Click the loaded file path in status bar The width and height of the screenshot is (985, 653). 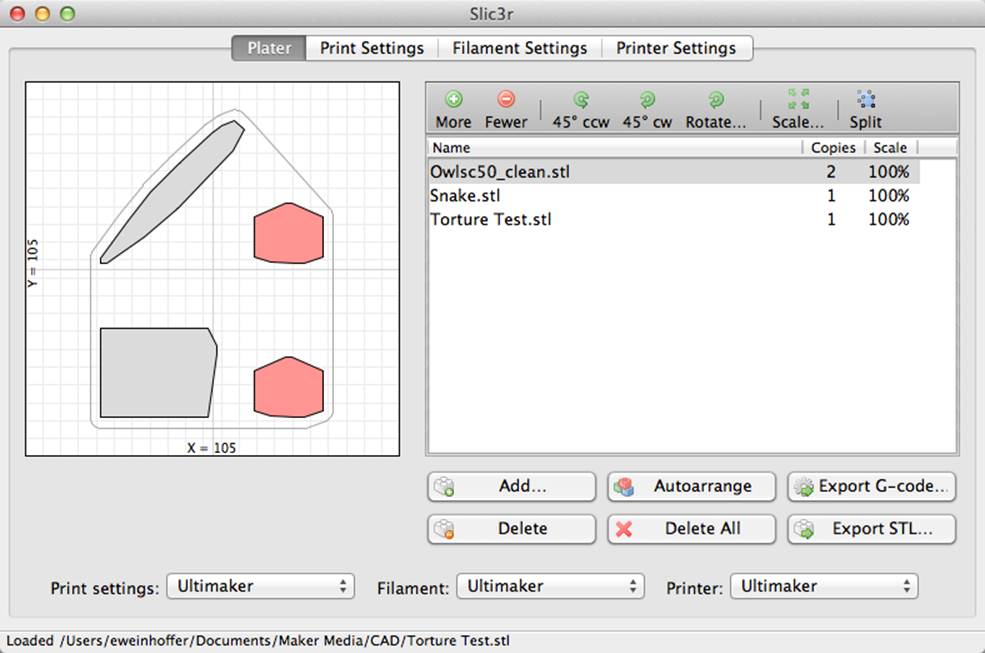[x=285, y=641]
